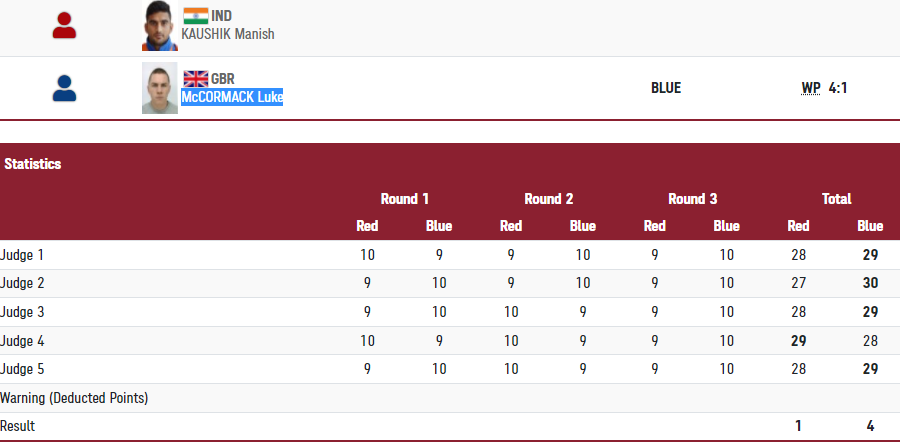
Task: Click the Statistics section header
Action: (x=32, y=164)
